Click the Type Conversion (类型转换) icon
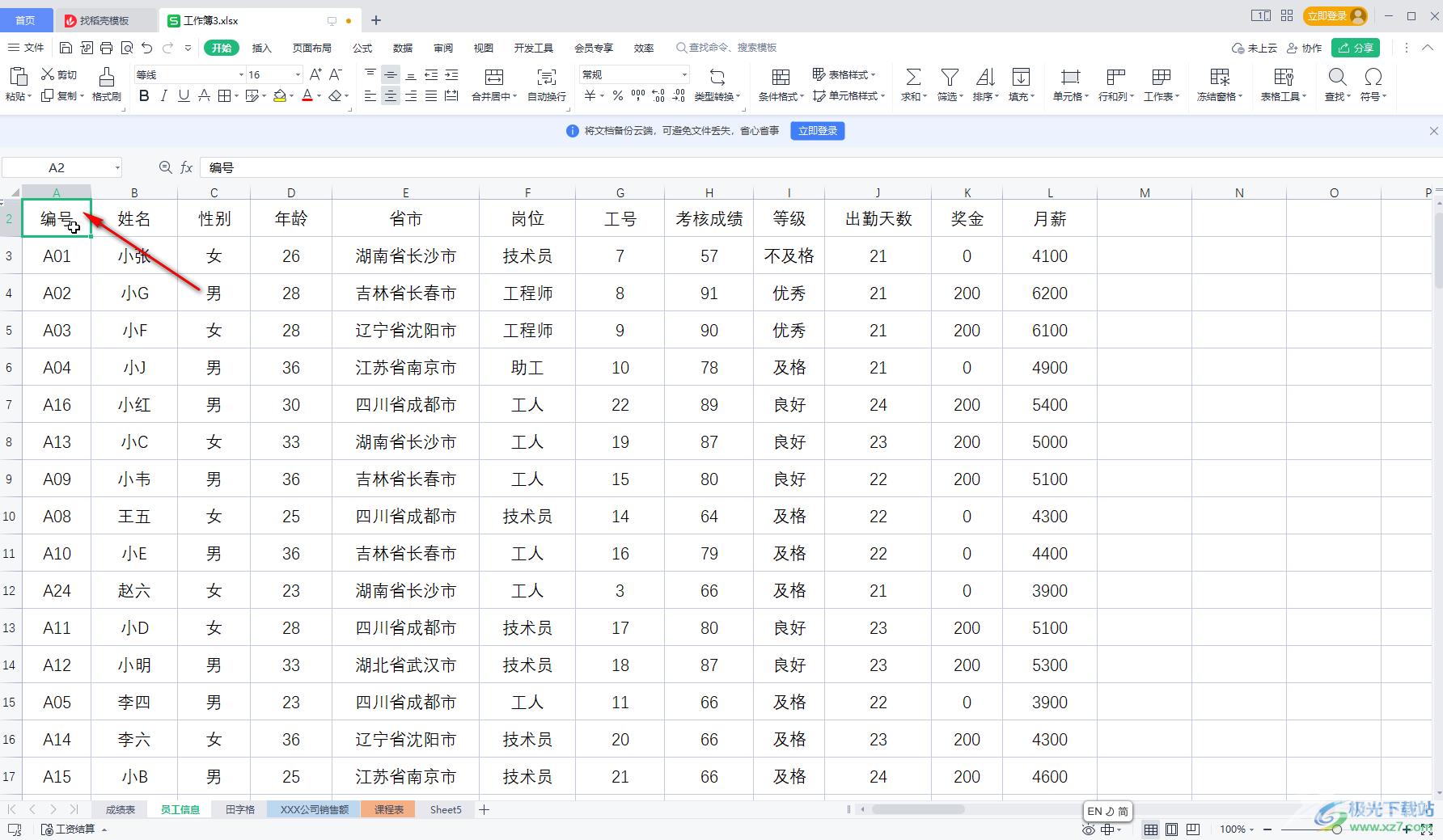This screenshot has width=1443, height=840. [717, 77]
